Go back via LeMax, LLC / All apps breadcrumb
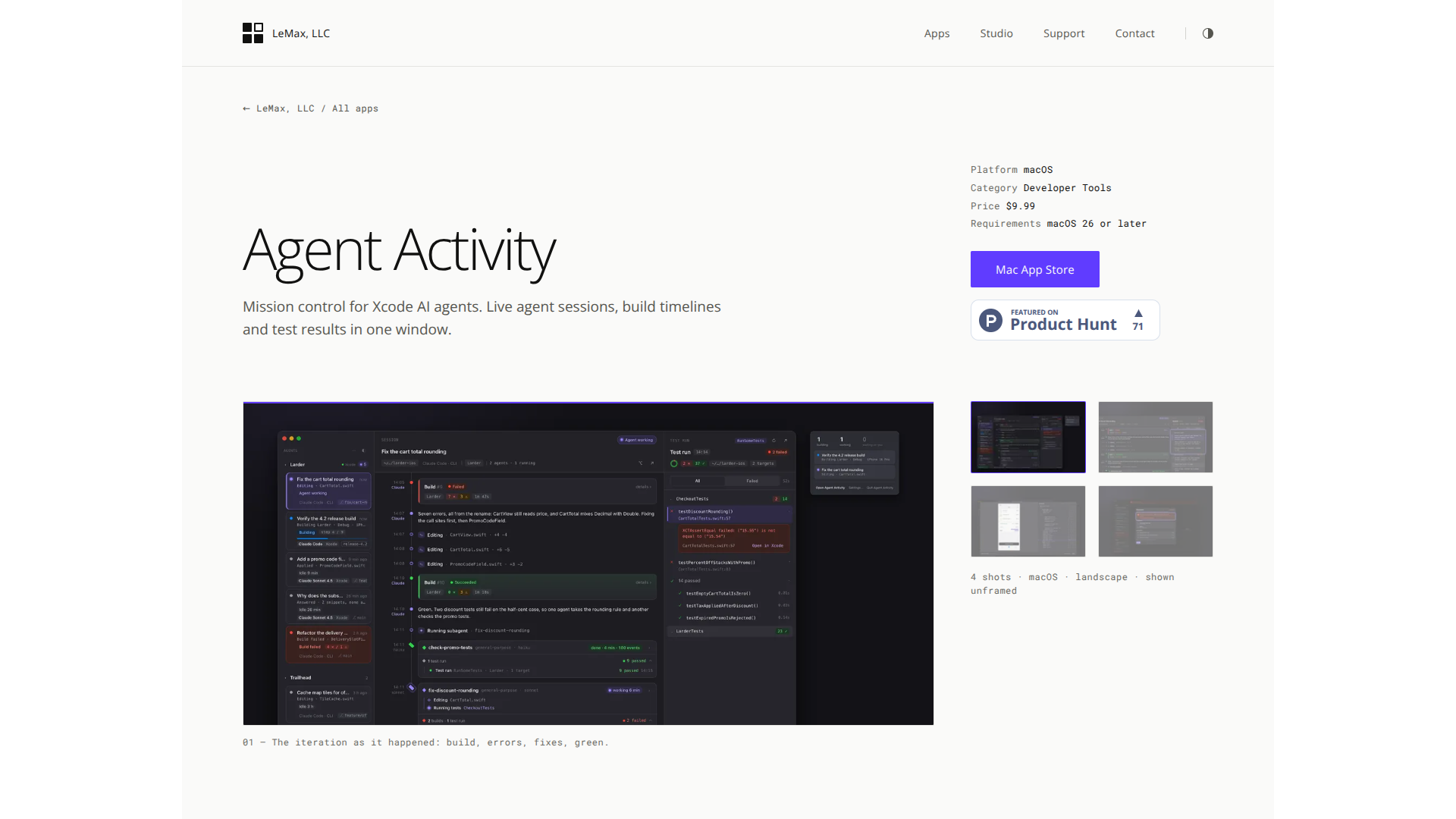This screenshot has height=819, width=1456. [x=310, y=108]
